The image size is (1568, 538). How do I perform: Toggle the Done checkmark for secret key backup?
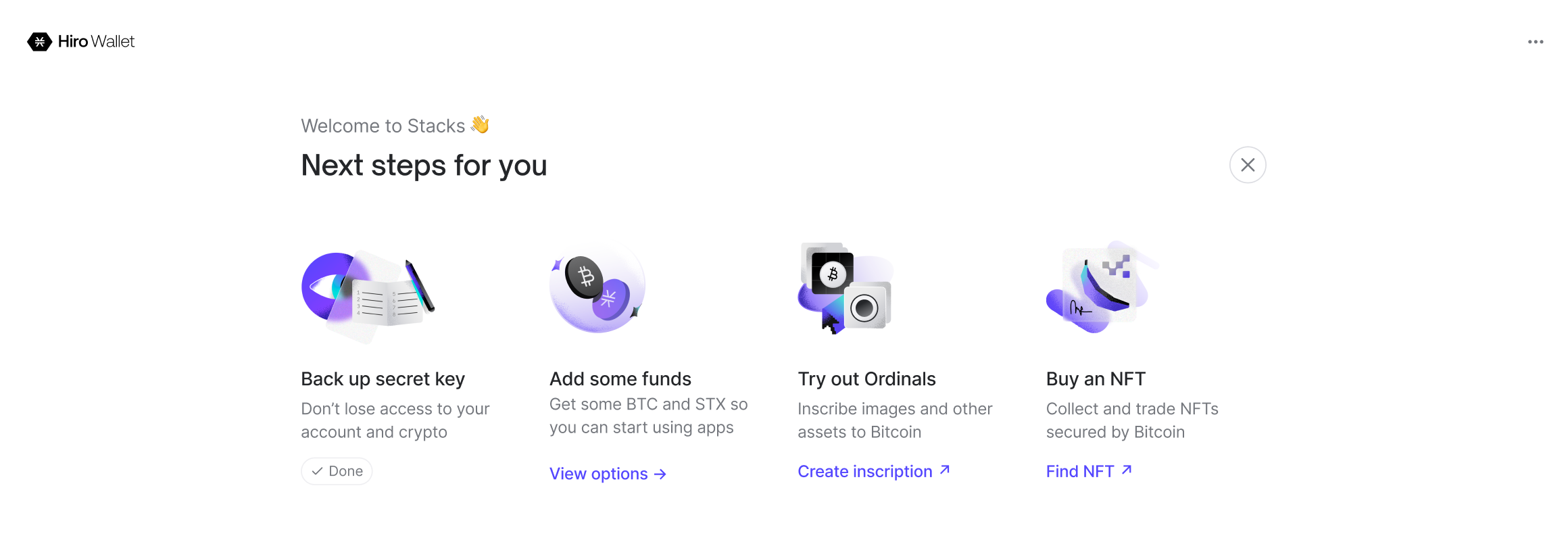coord(336,471)
